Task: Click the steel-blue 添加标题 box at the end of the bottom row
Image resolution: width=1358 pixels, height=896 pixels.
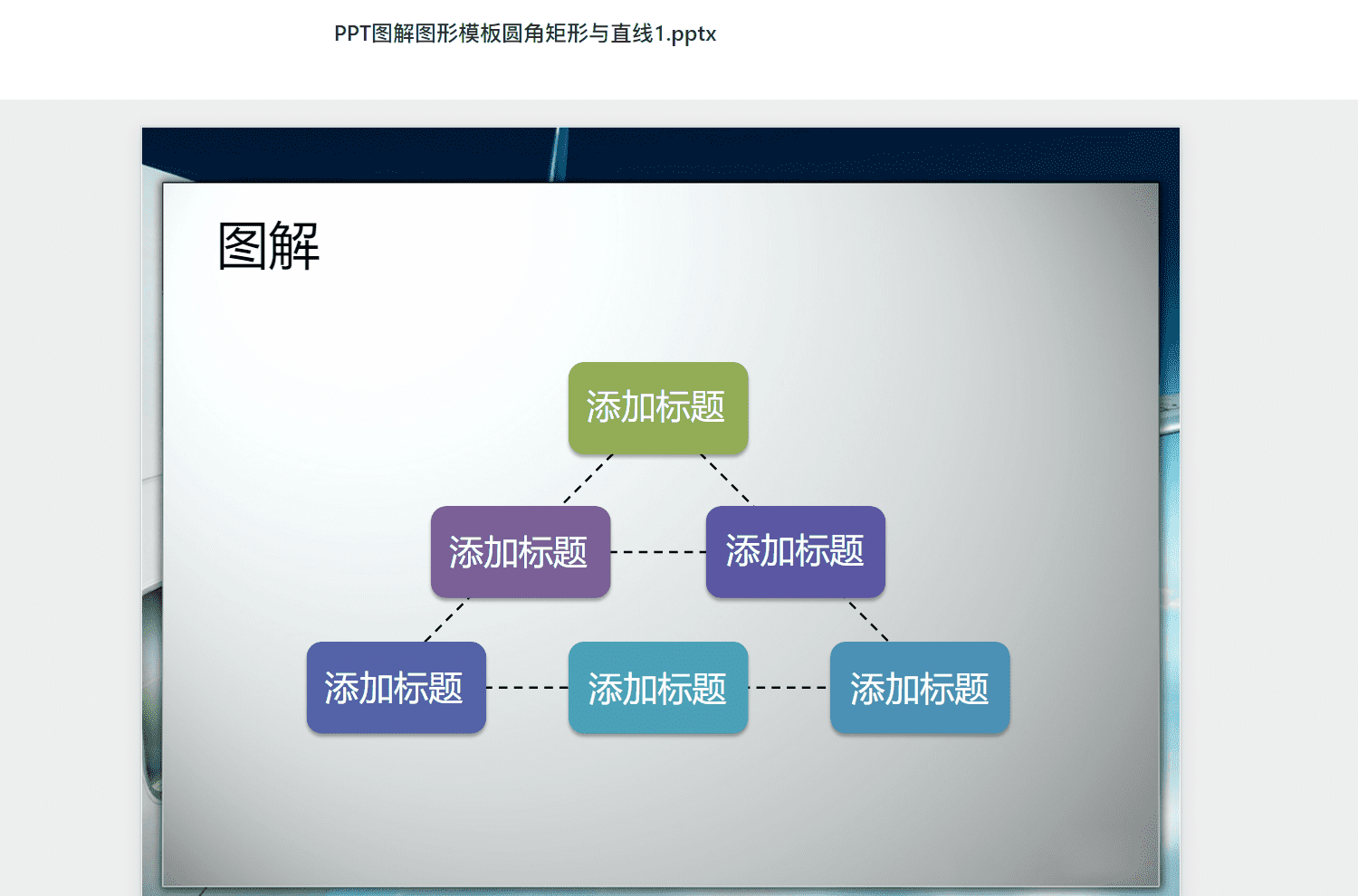Action: click(x=920, y=688)
